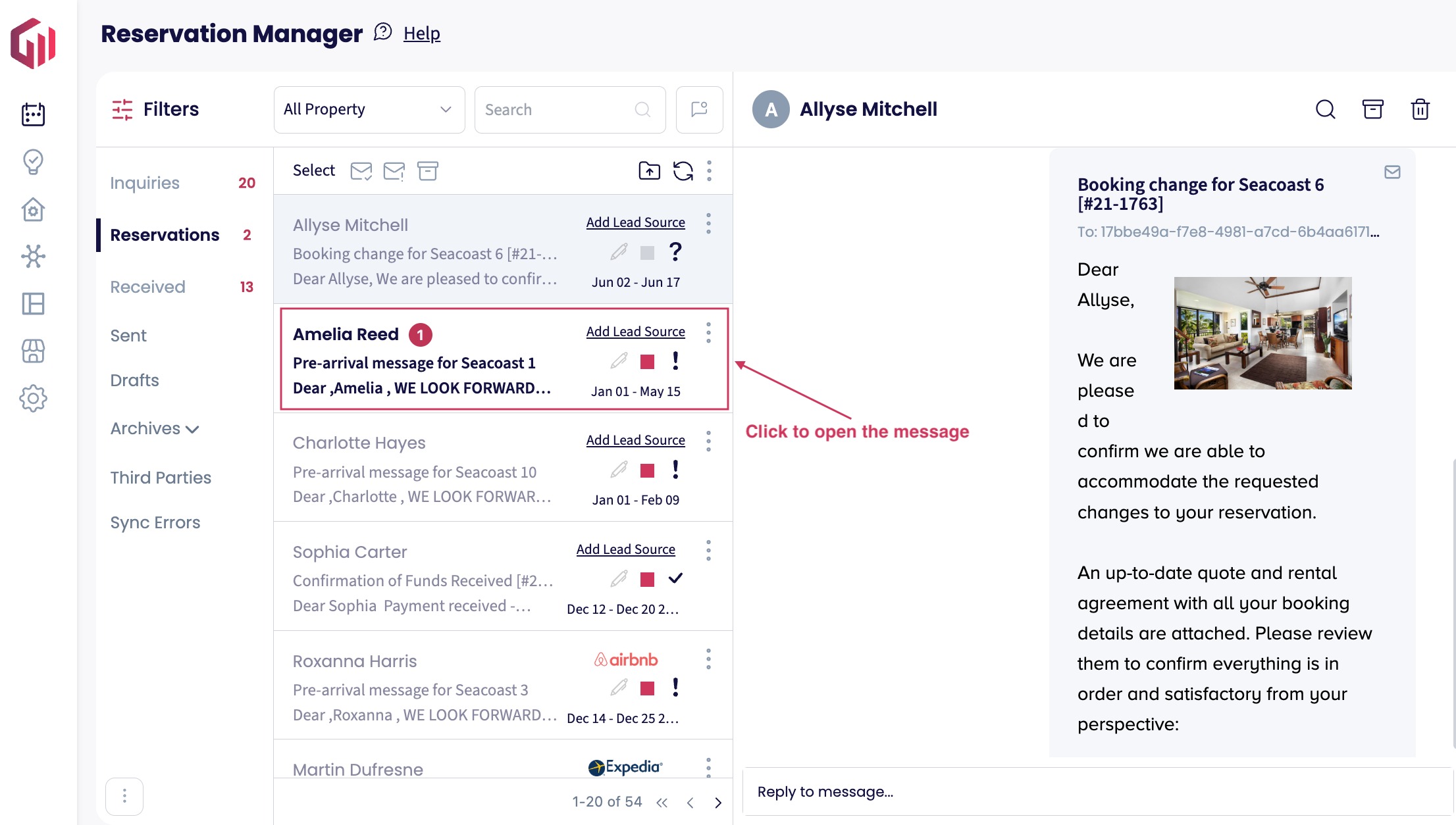
Task: Click the archive icon in conversation header
Action: [1372, 109]
